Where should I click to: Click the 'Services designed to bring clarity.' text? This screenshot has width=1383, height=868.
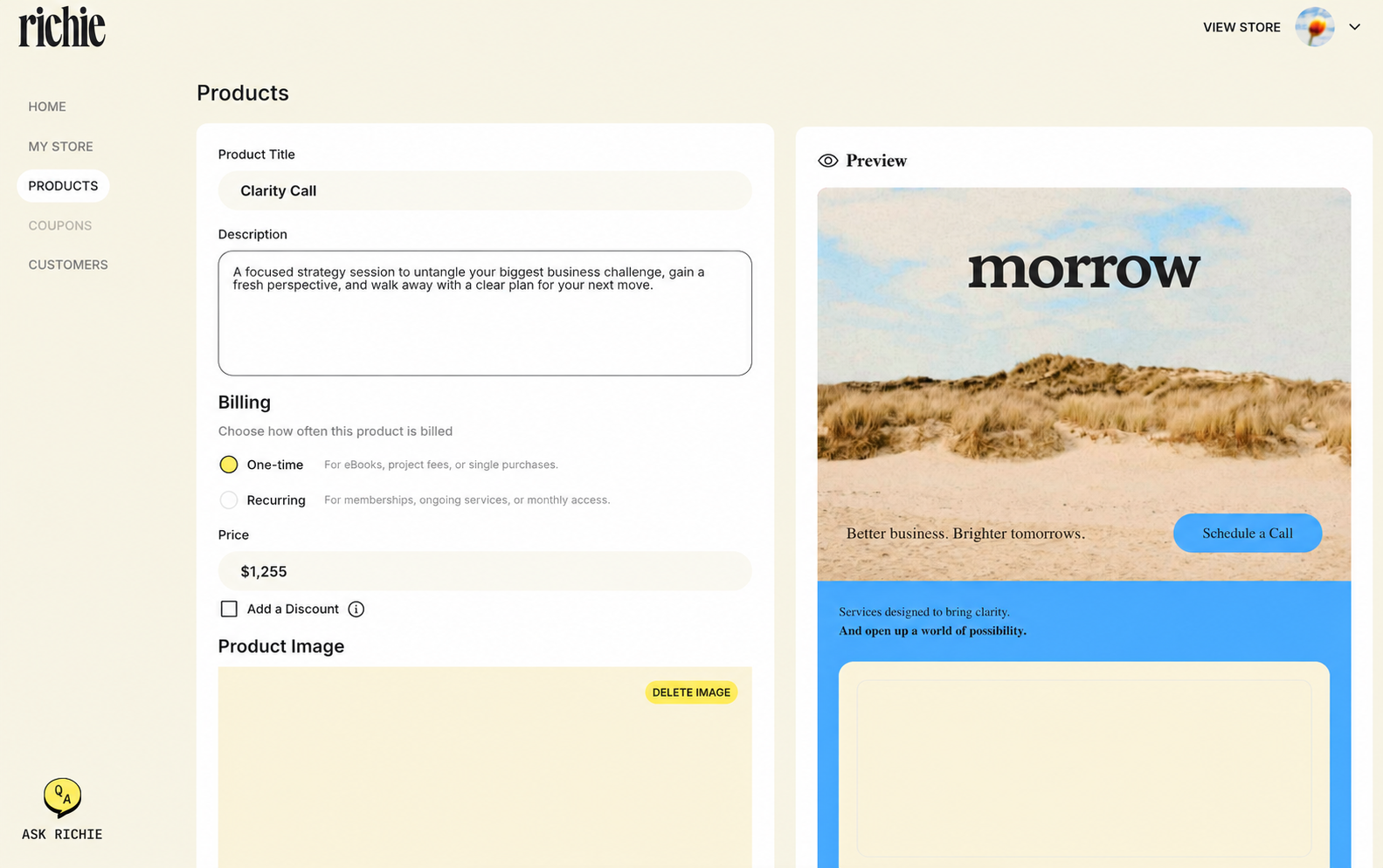pyautogui.click(x=924, y=612)
